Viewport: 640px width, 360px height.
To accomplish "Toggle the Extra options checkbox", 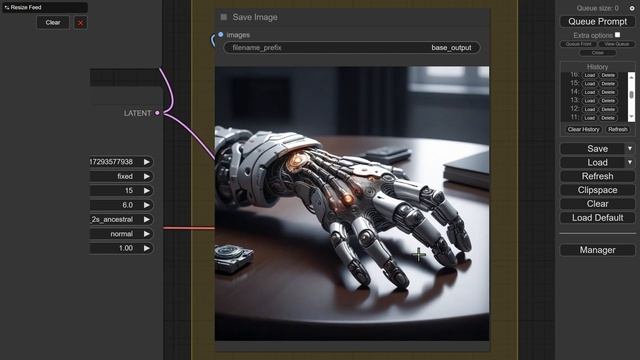I will pyautogui.click(x=618, y=35).
